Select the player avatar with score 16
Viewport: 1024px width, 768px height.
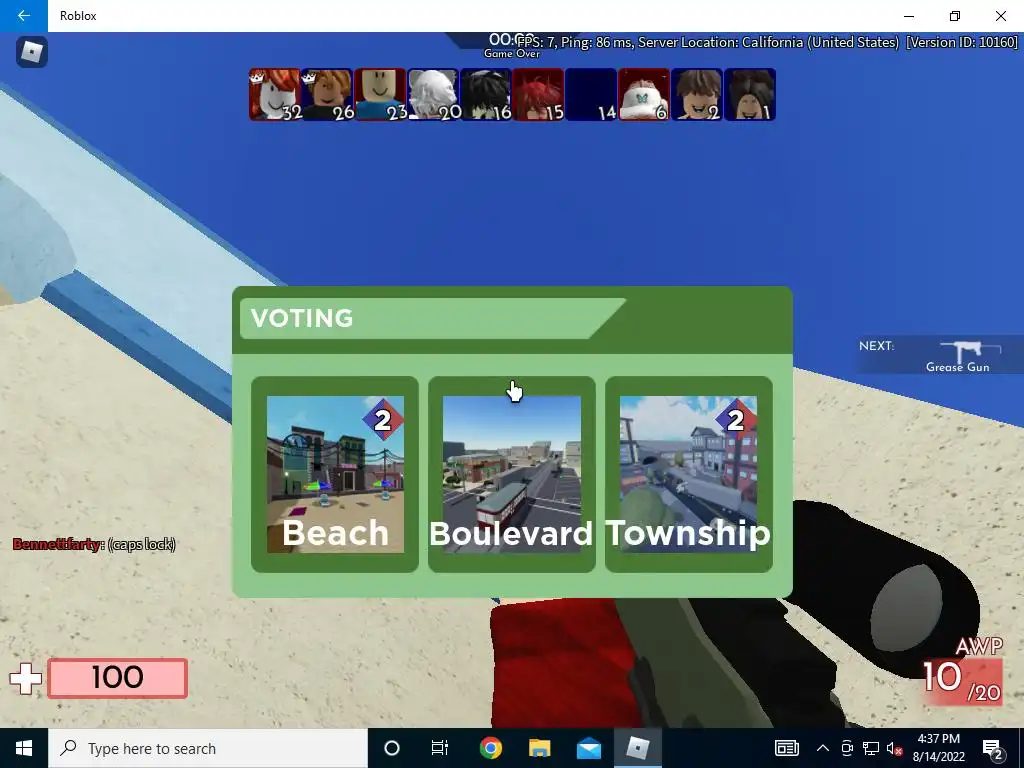click(486, 95)
